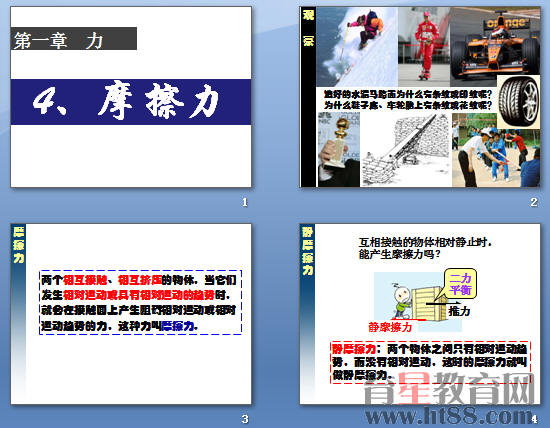The width and height of the screenshot is (550, 428).
Task: Click the 摩擦力 sidebar label on slide 3
Action: [x=19, y=245]
